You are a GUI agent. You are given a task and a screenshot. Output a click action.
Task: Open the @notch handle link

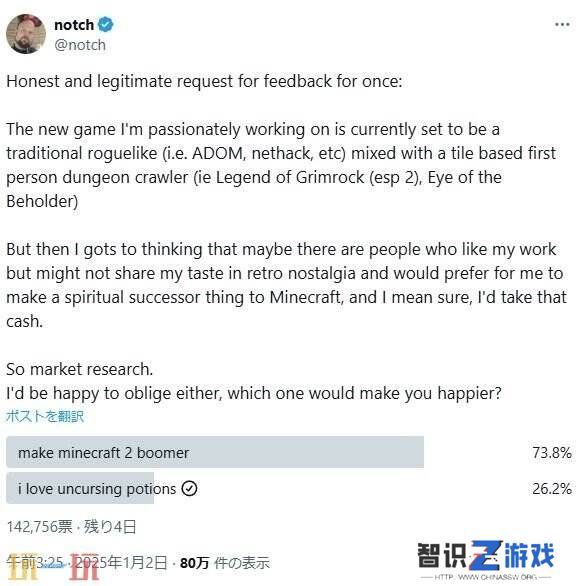[x=80, y=45]
